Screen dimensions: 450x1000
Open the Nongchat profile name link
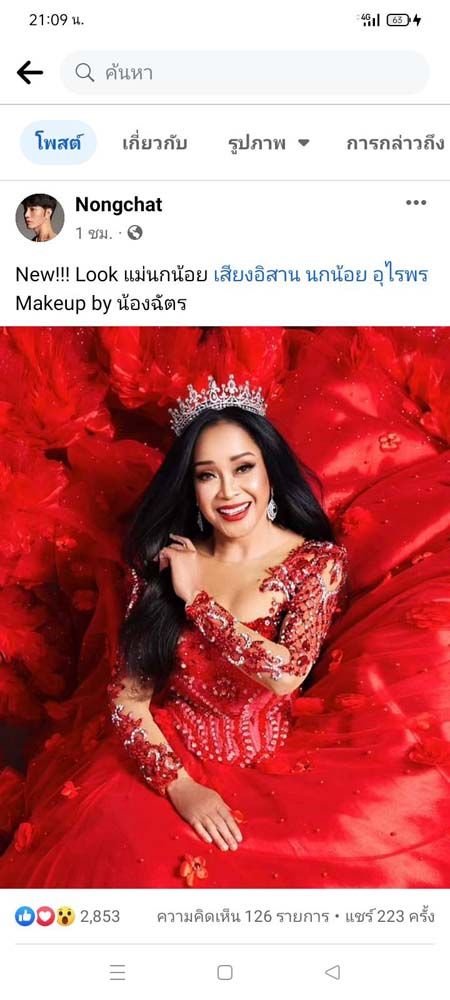(119, 205)
